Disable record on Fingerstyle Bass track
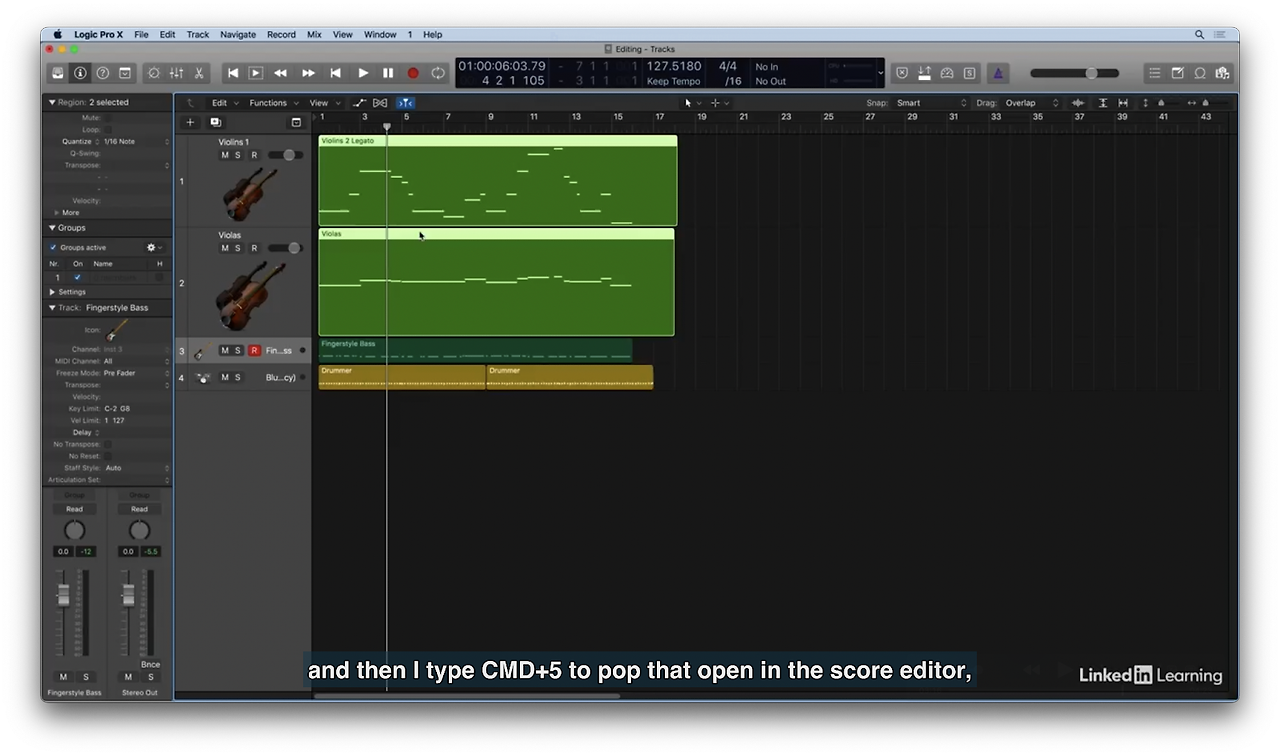 [x=254, y=351]
